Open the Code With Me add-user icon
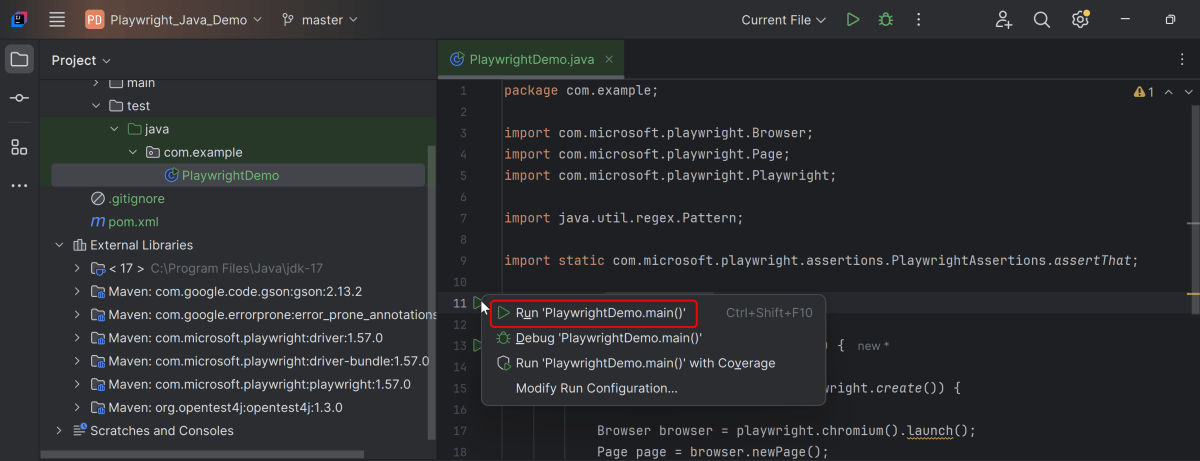The width and height of the screenshot is (1200, 461). [x=1004, y=19]
